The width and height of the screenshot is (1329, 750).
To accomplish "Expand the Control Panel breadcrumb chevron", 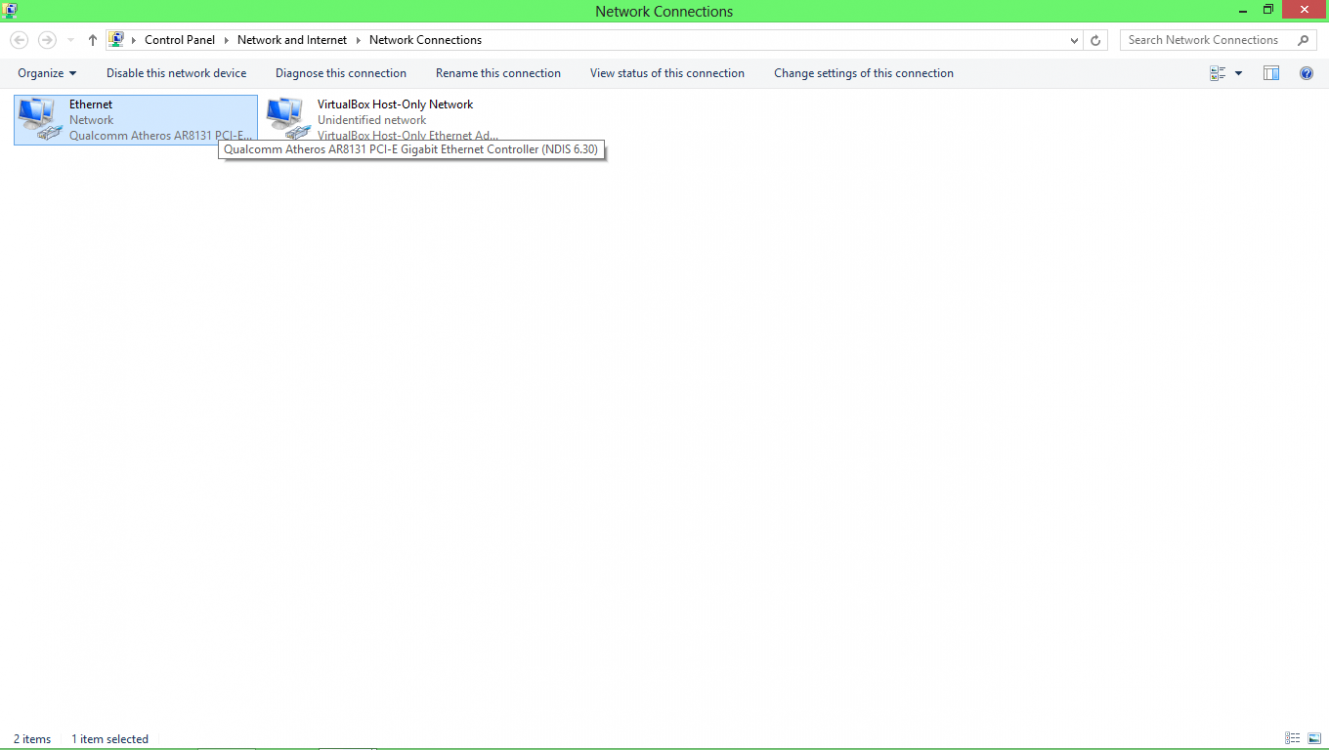I will [x=226, y=40].
